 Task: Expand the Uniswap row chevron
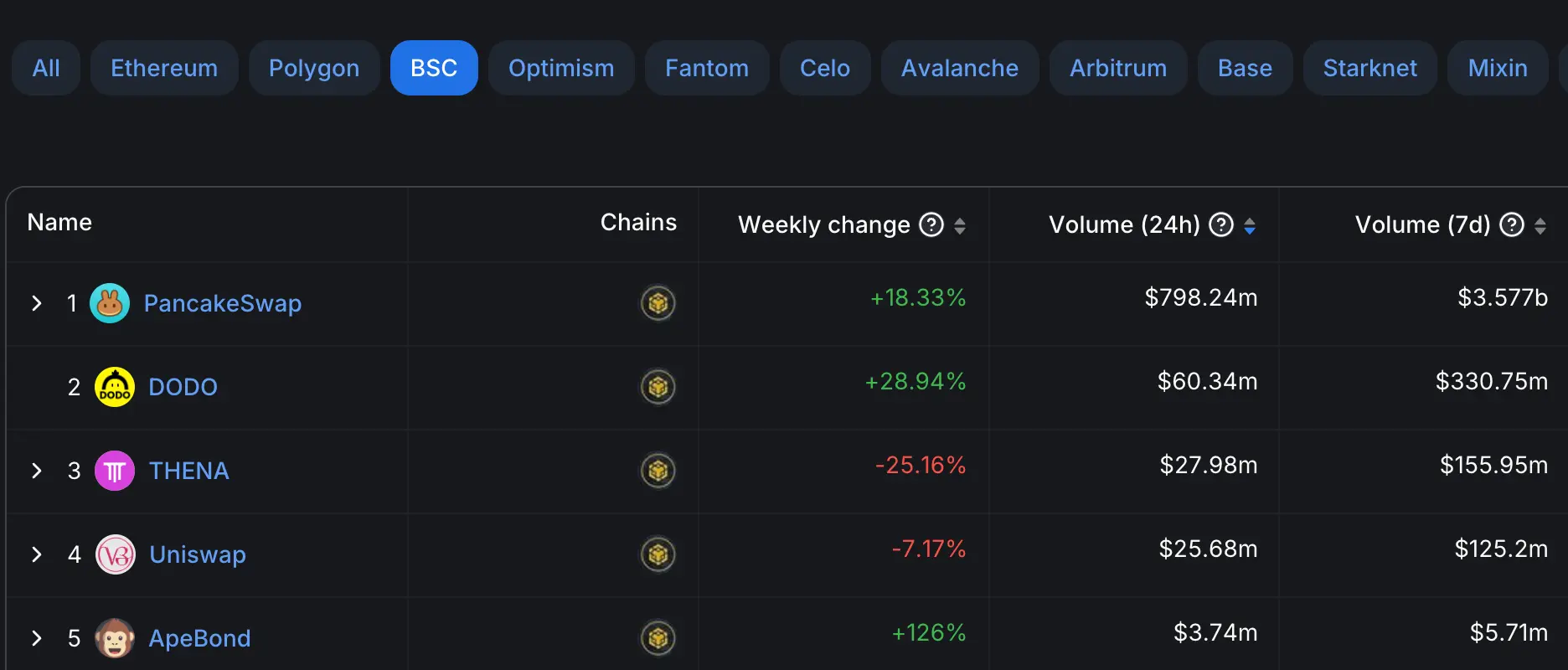36,554
